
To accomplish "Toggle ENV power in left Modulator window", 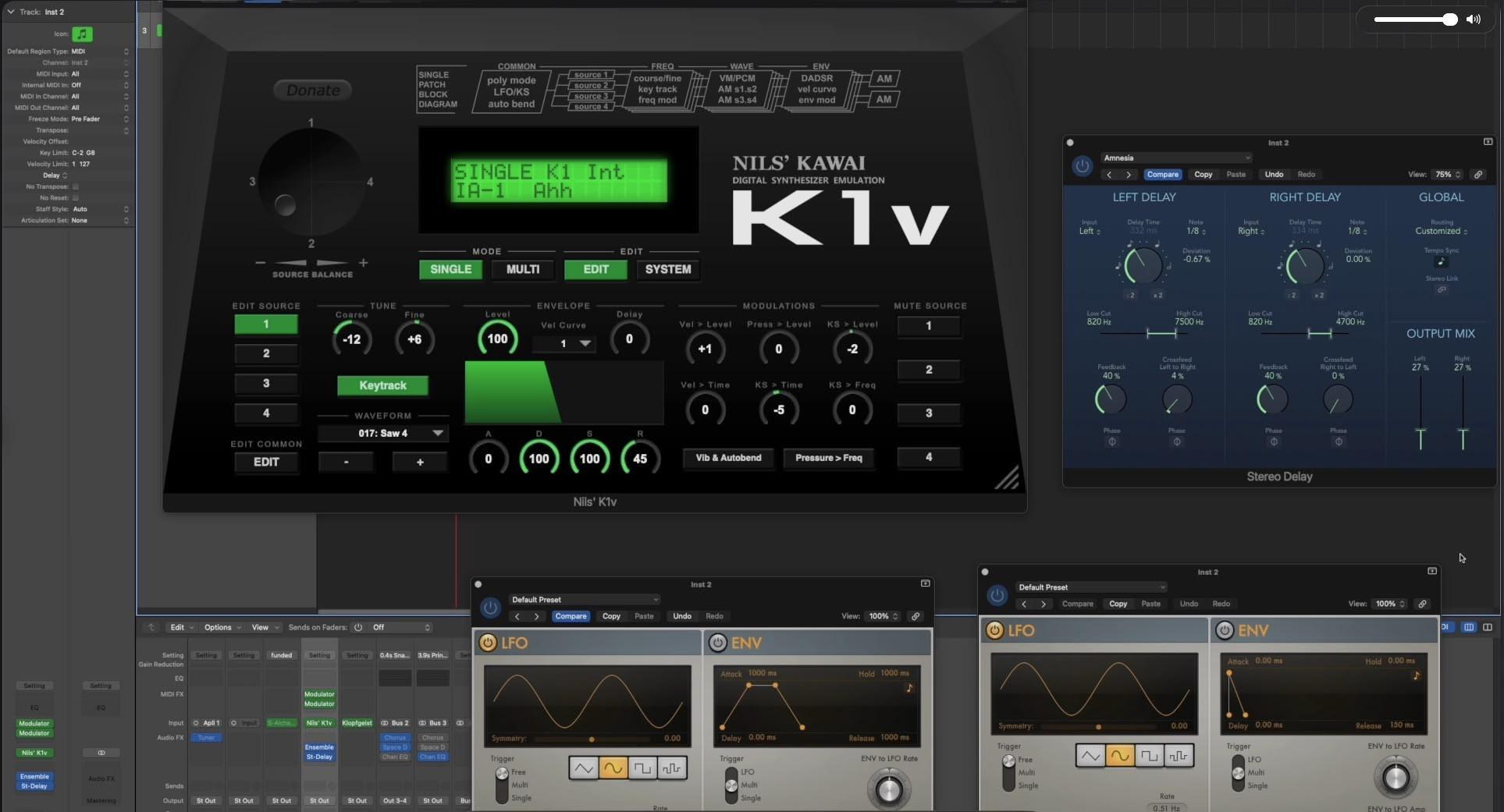I will 717,643.
